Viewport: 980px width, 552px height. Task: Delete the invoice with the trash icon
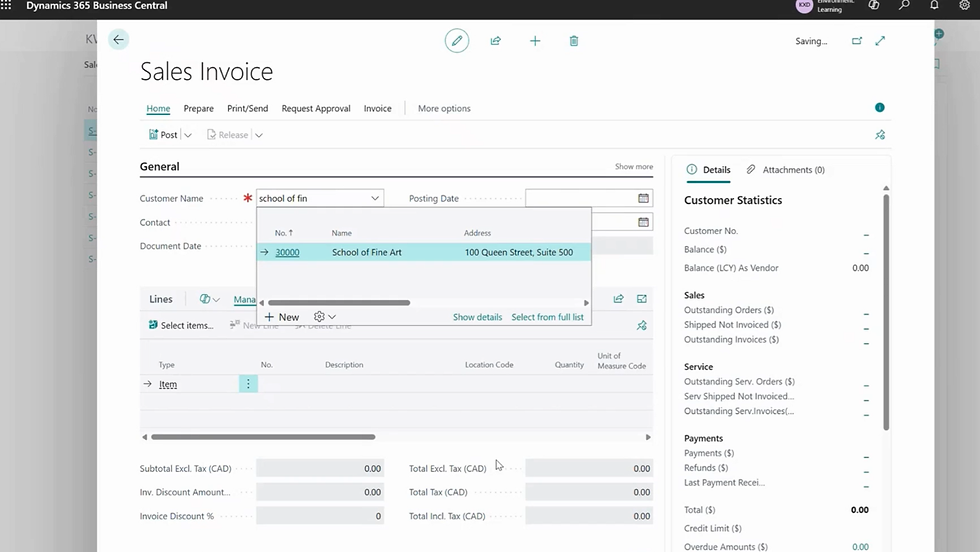click(x=574, y=41)
